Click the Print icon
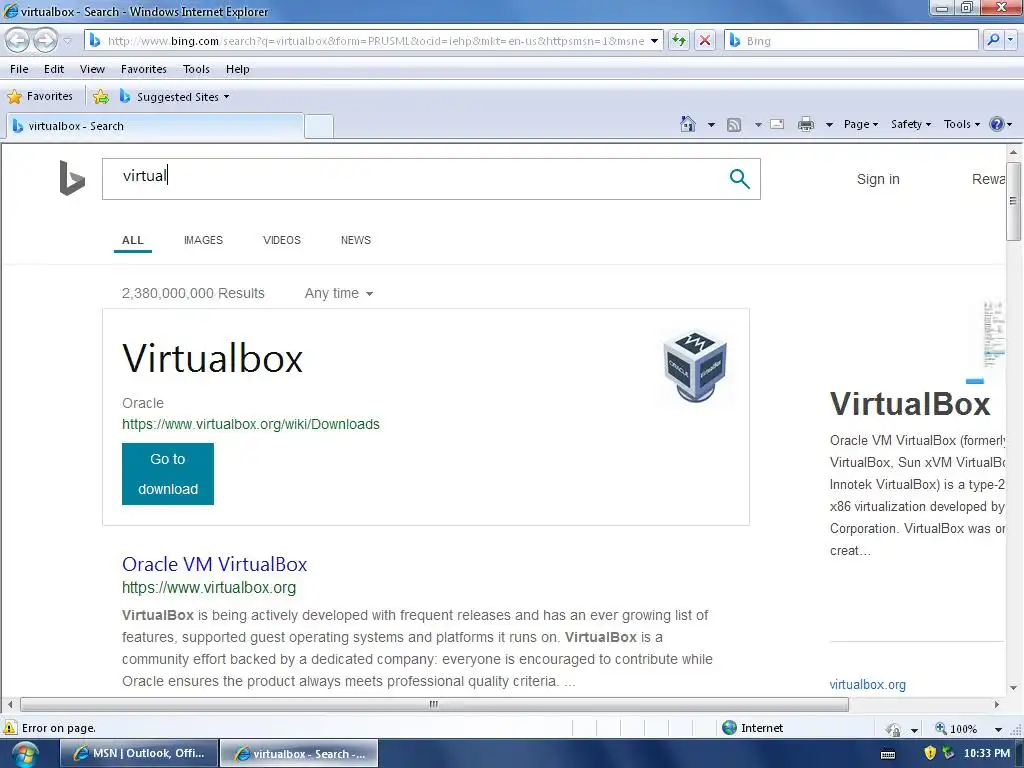The height and width of the screenshot is (768, 1024). click(x=806, y=124)
